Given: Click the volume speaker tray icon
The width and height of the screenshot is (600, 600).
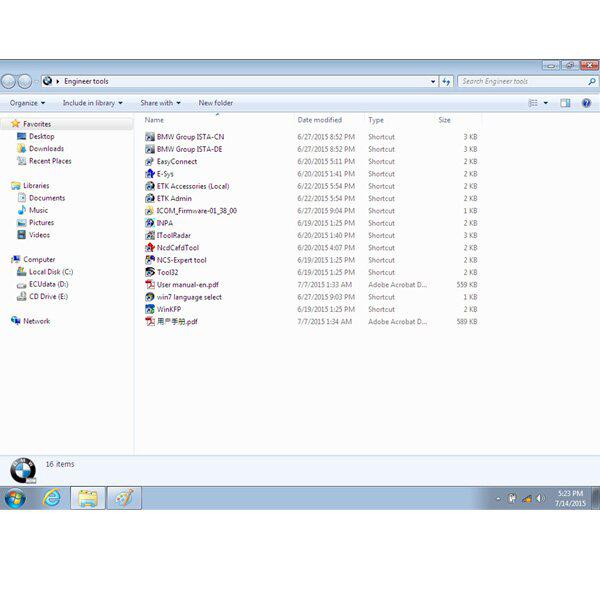Looking at the screenshot, I should pos(540,498).
